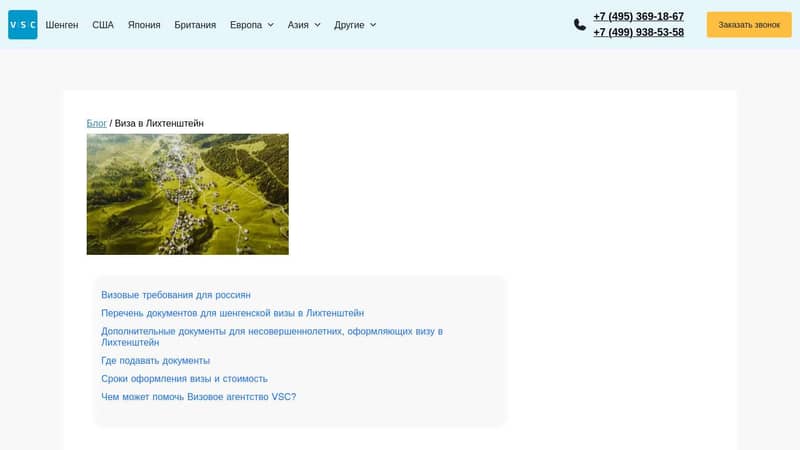This screenshot has width=800, height=450.
Task: Click the phone handset icon
Action: [x=580, y=24]
